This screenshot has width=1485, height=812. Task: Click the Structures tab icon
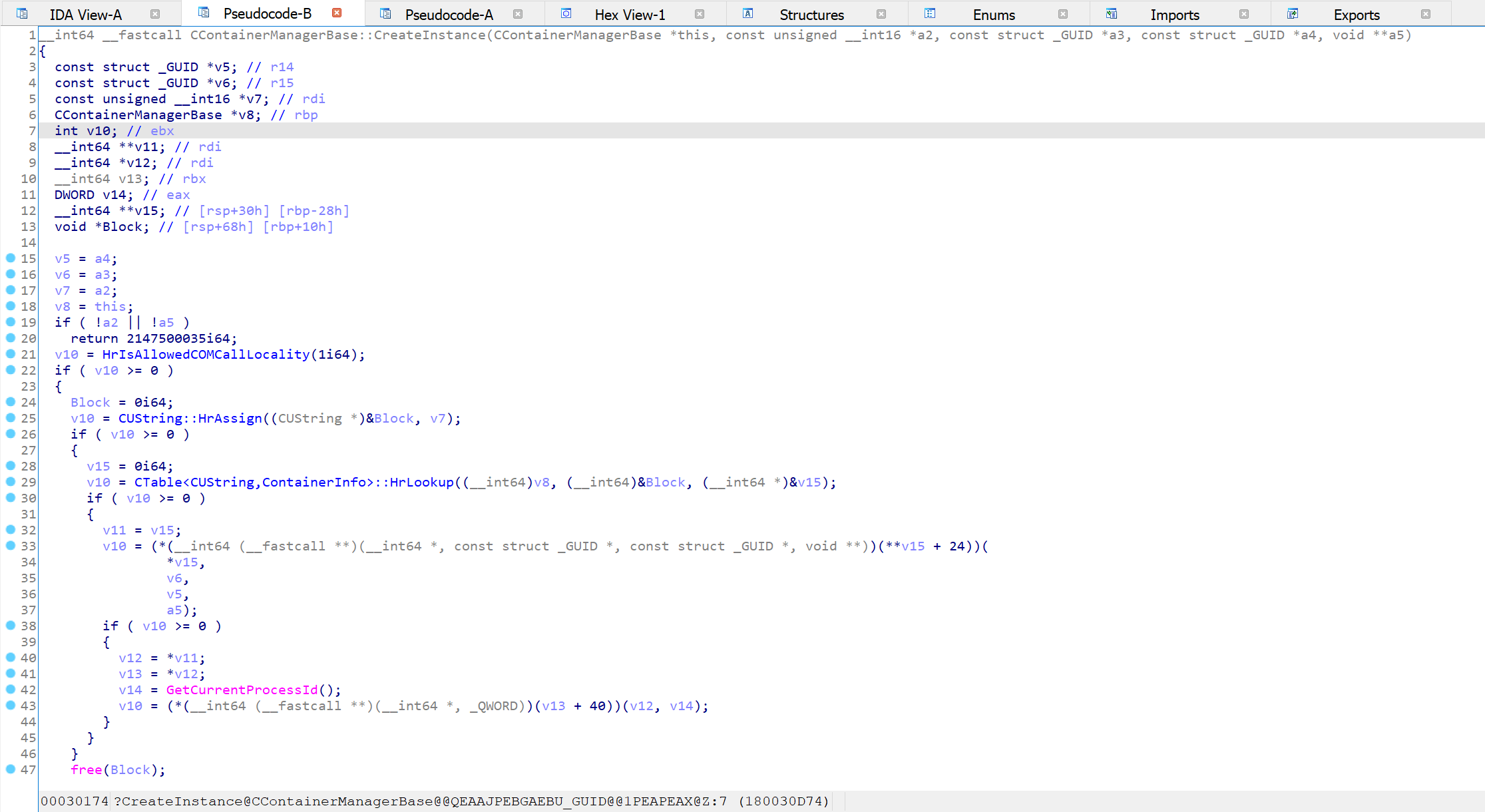click(x=748, y=14)
